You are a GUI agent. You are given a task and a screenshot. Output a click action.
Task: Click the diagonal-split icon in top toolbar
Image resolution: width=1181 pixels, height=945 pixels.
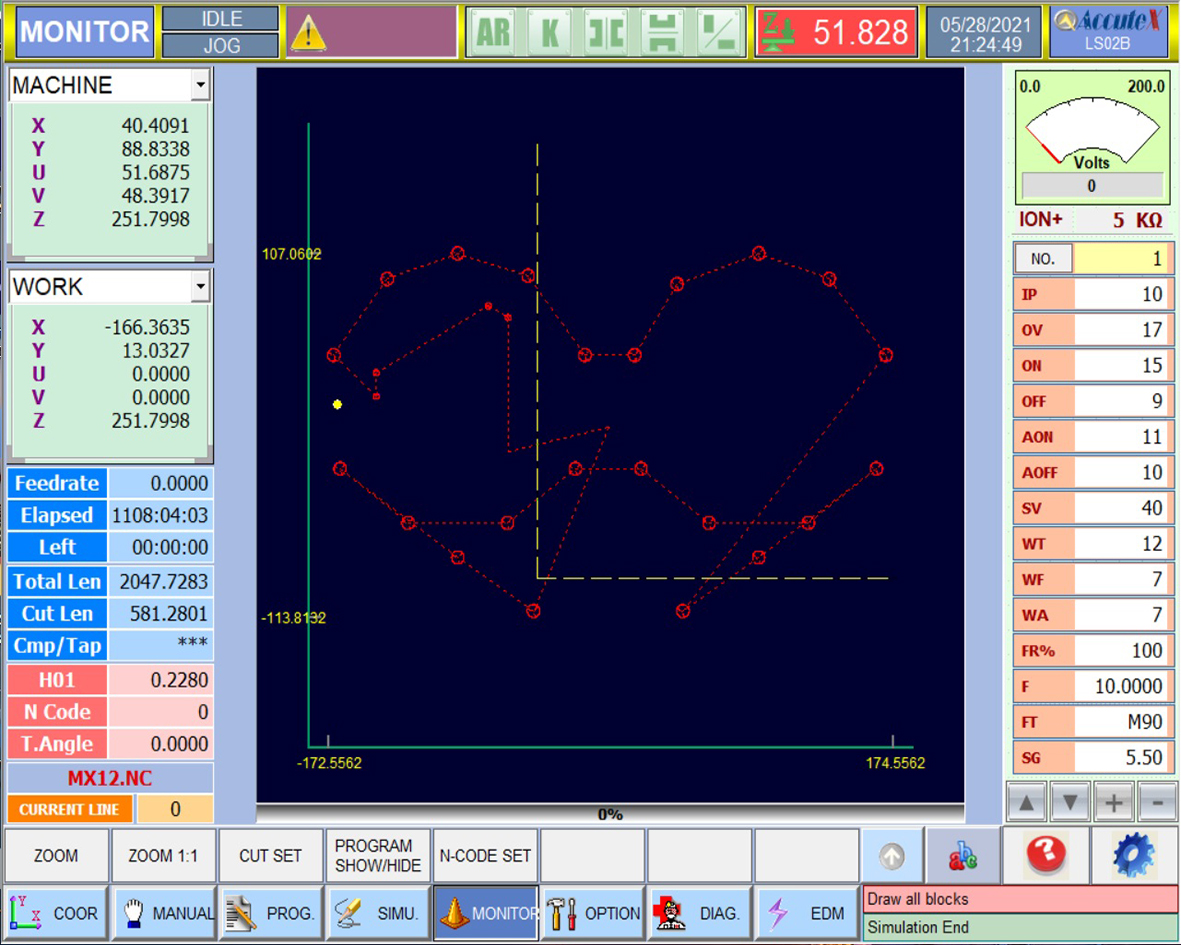719,33
